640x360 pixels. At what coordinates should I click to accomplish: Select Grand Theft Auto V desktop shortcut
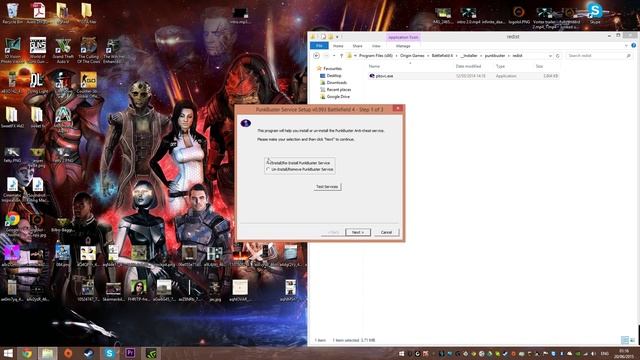(63, 51)
